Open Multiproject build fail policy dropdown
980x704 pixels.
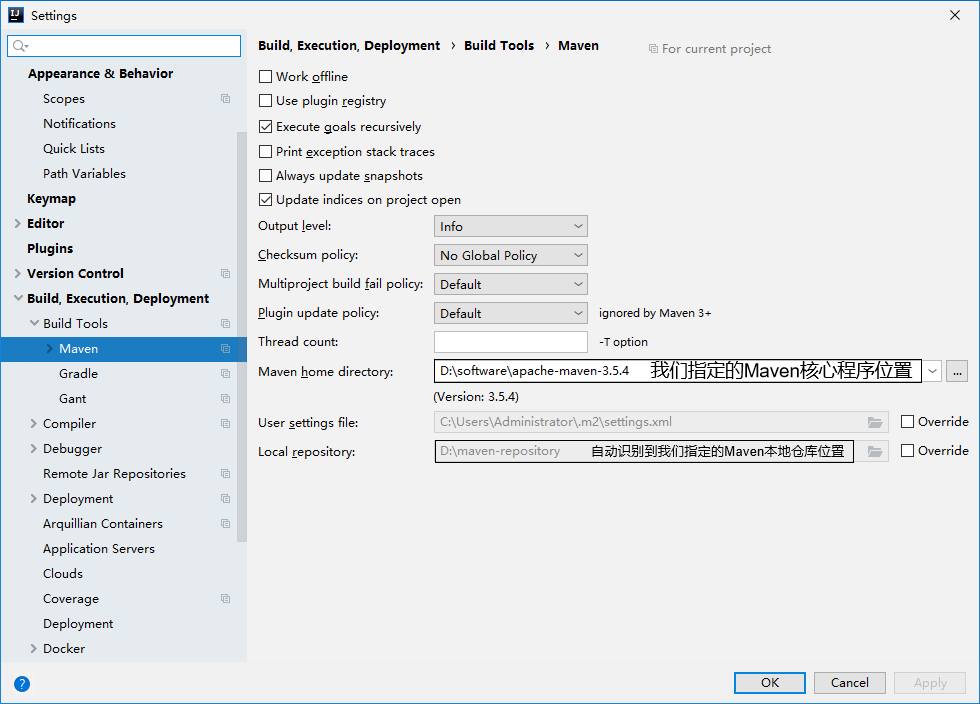coord(511,284)
